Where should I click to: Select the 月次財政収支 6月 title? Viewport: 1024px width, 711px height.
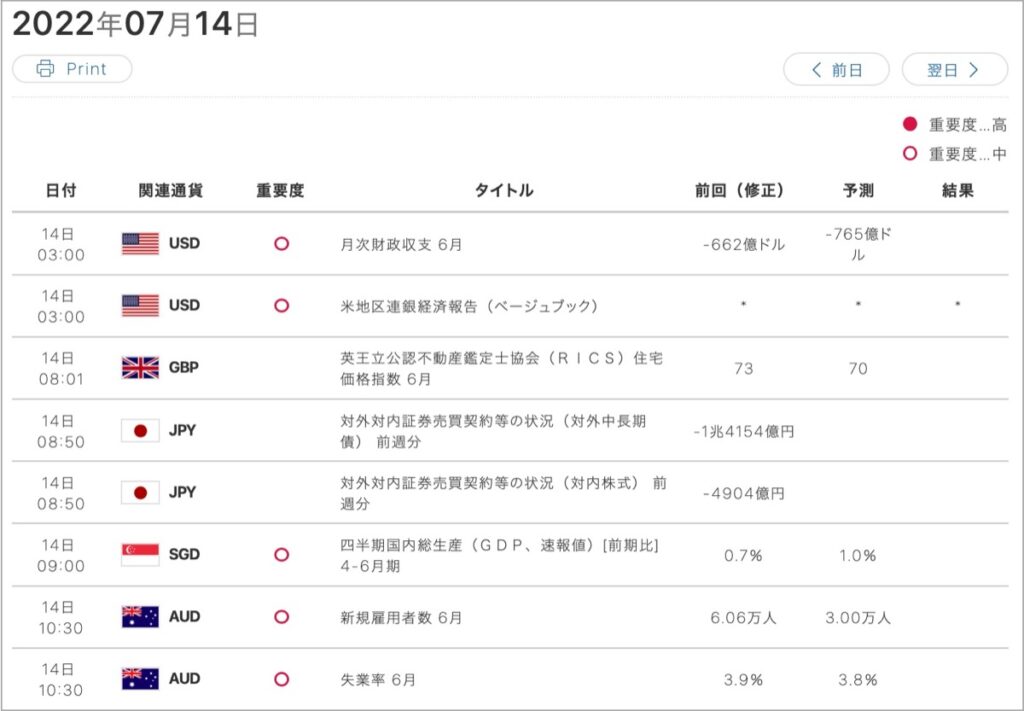point(401,244)
